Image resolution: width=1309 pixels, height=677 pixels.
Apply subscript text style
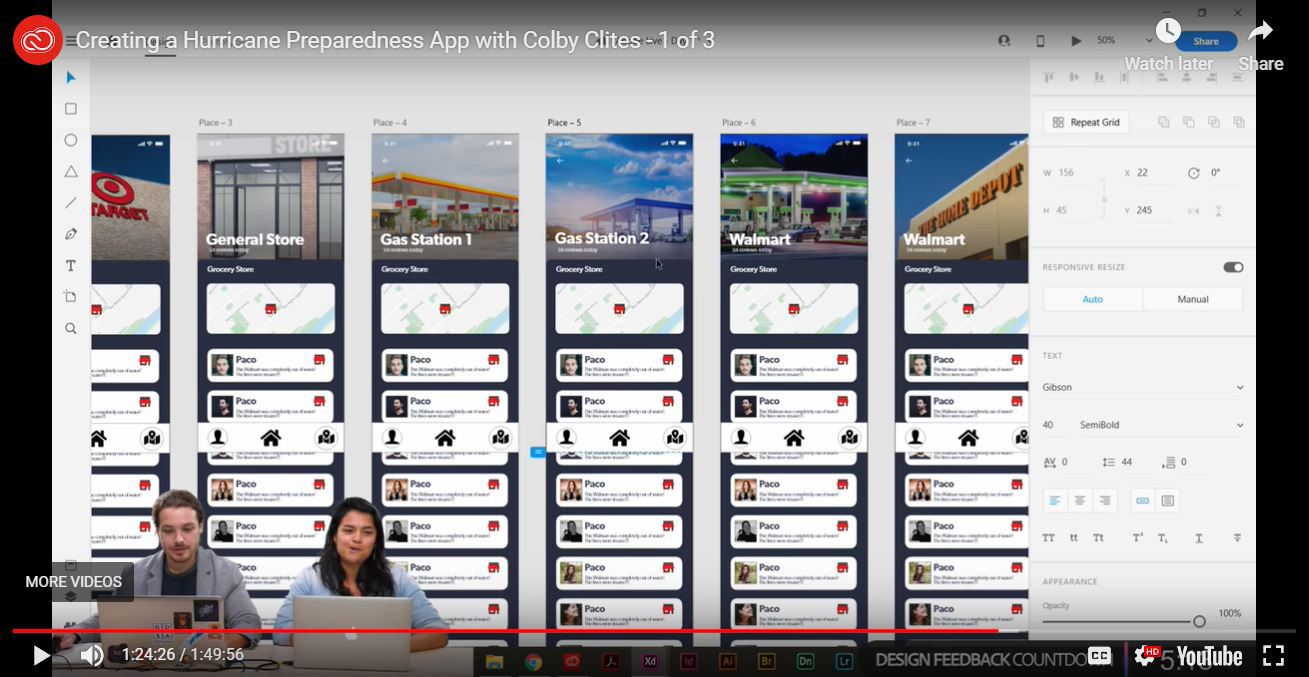pos(1163,538)
